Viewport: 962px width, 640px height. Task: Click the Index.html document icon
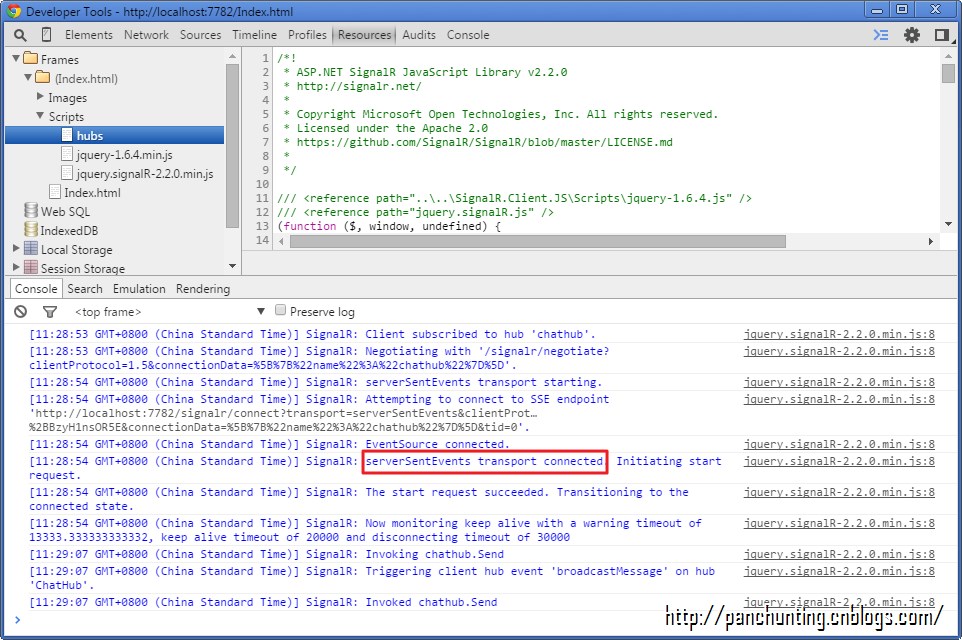(x=55, y=192)
